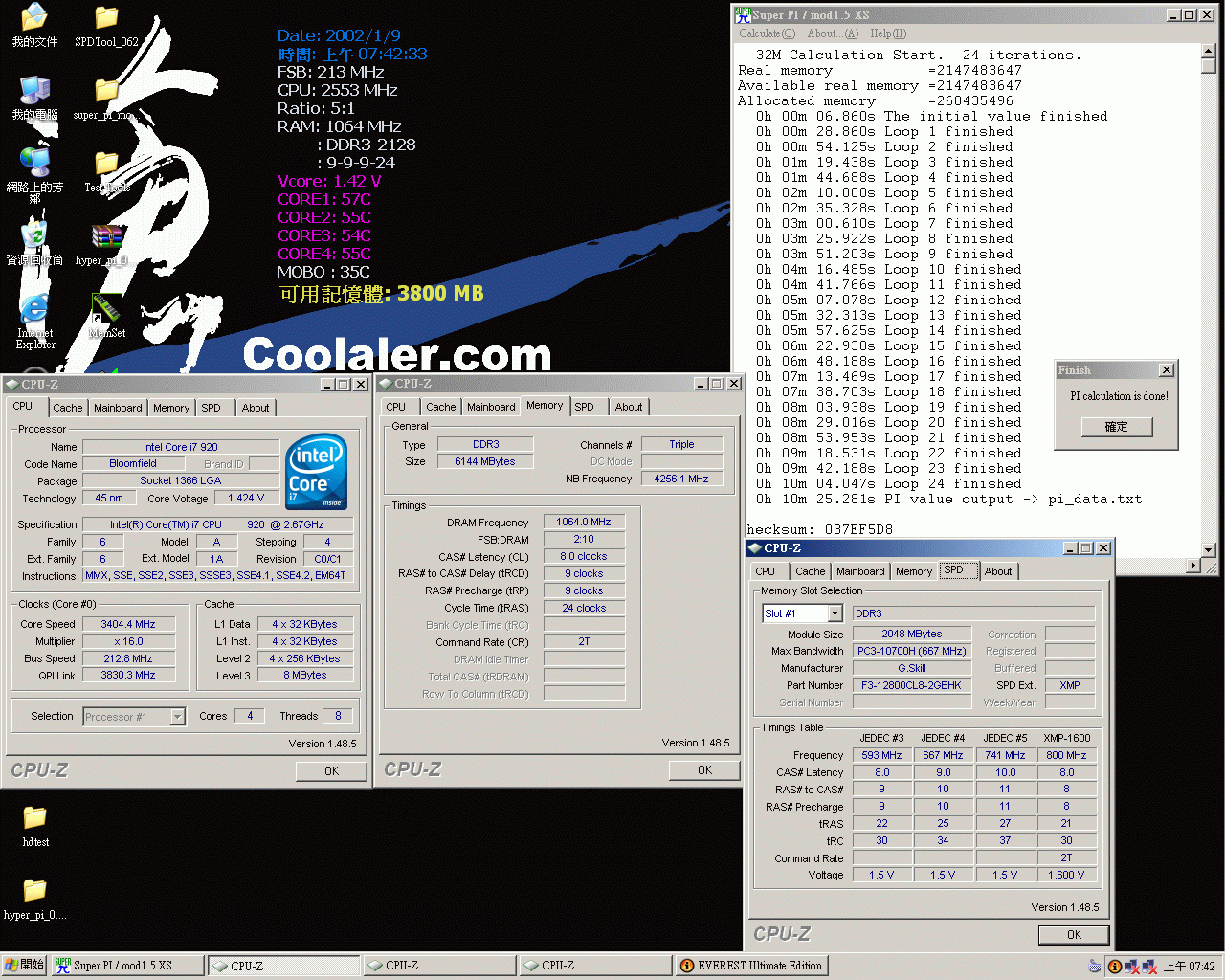This screenshot has height=980, width=1225.
Task: Click the Channels field showing Triple
Action: [681, 444]
